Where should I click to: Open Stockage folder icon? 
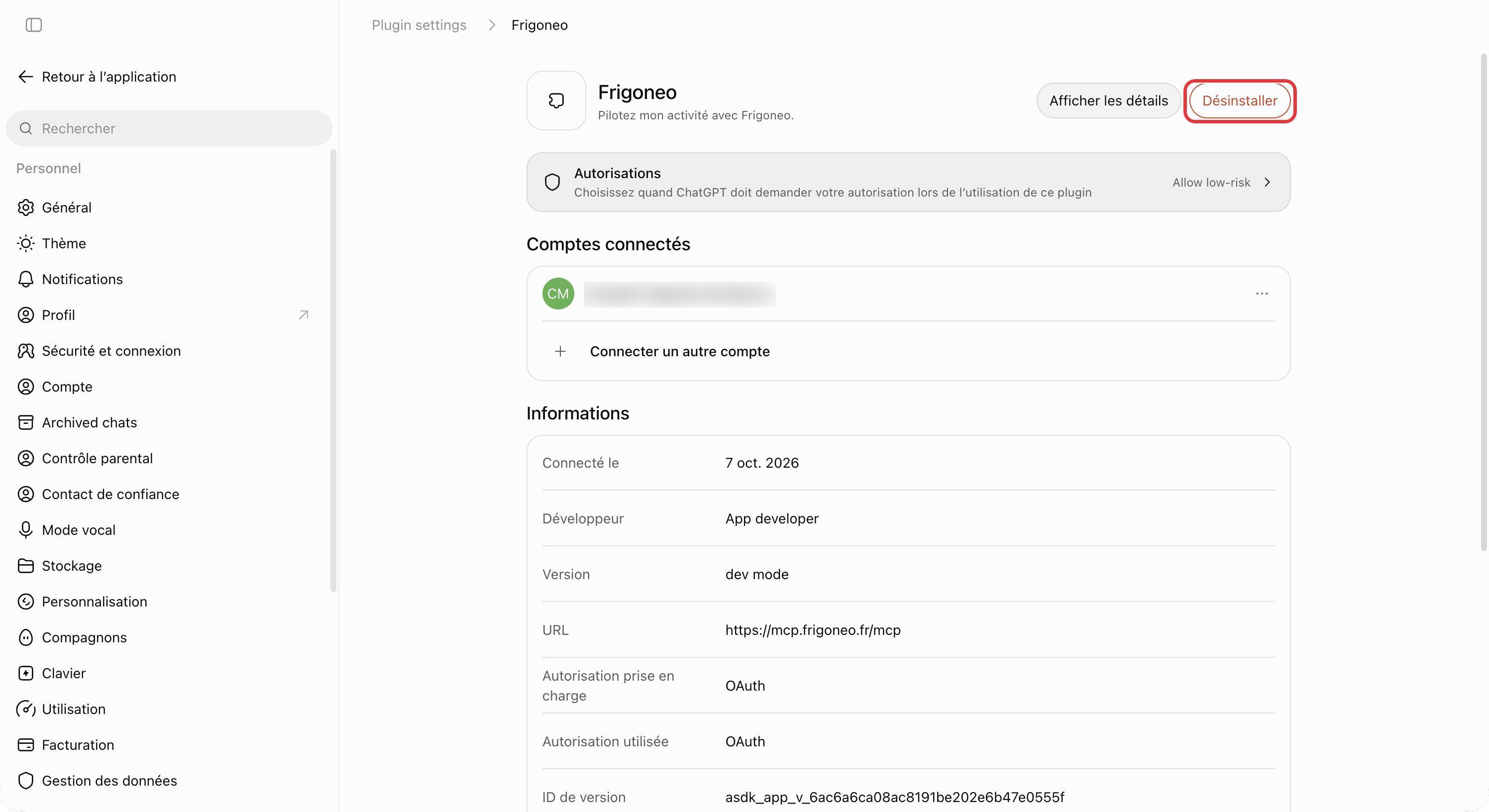[x=25, y=566]
